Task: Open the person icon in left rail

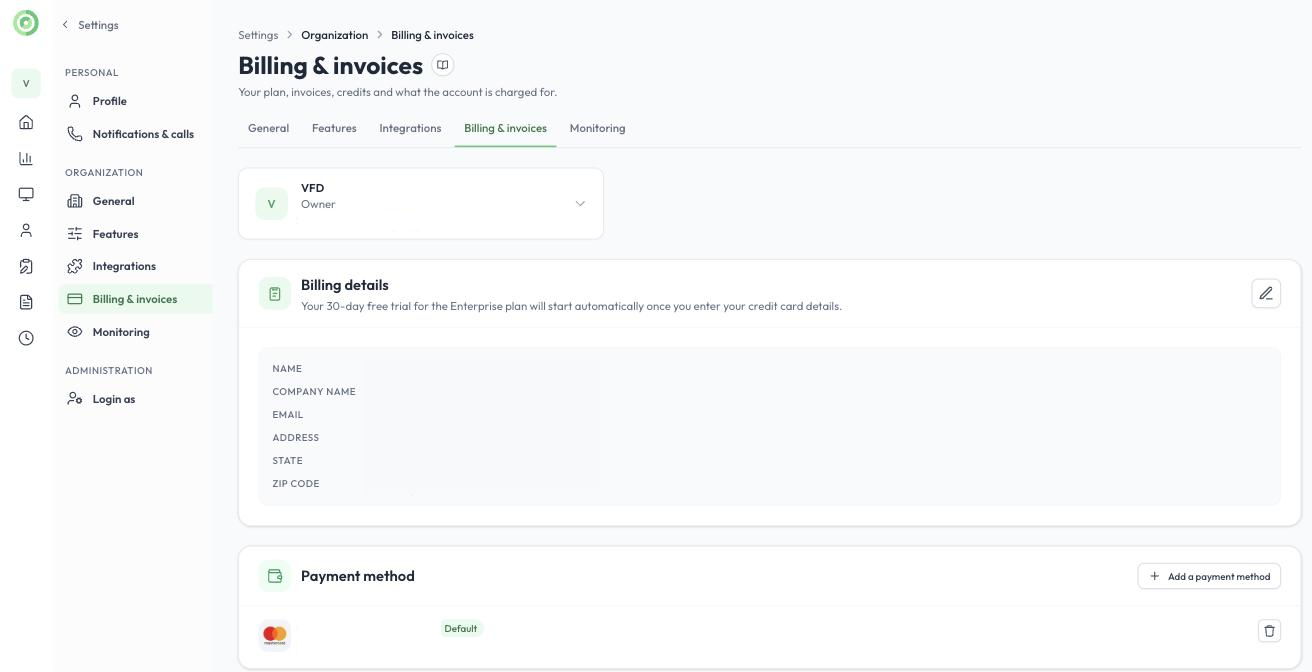Action: [26, 230]
